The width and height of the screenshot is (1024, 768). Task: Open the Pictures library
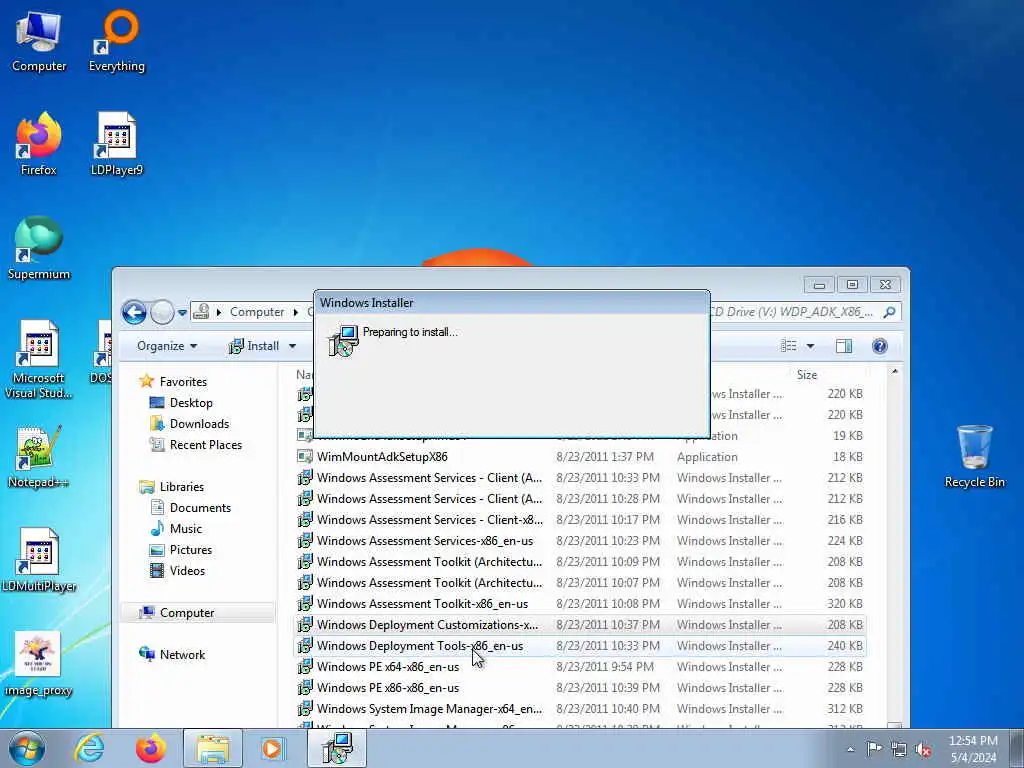[191, 549]
